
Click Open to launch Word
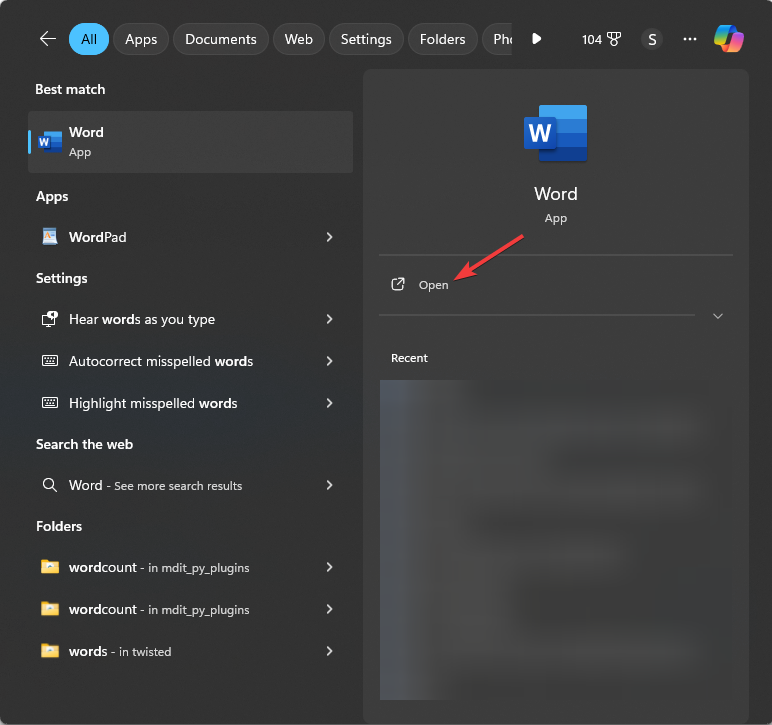(433, 285)
